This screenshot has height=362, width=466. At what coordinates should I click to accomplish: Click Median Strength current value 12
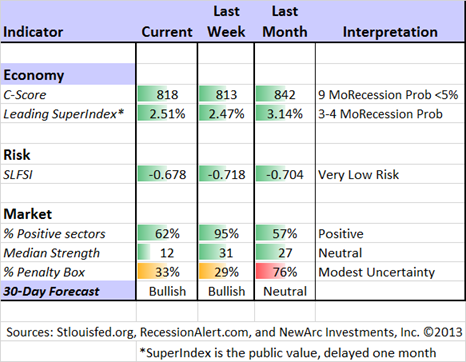tap(167, 253)
